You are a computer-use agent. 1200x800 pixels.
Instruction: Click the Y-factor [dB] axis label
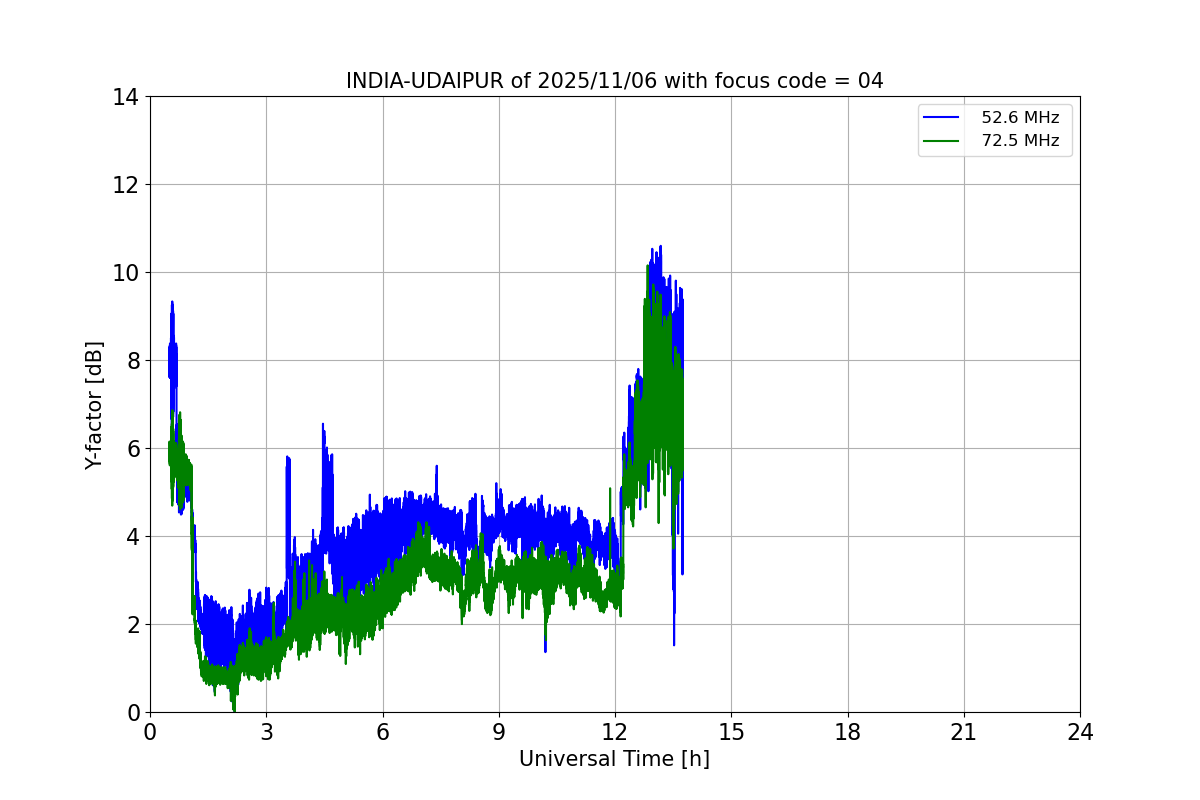(94, 405)
